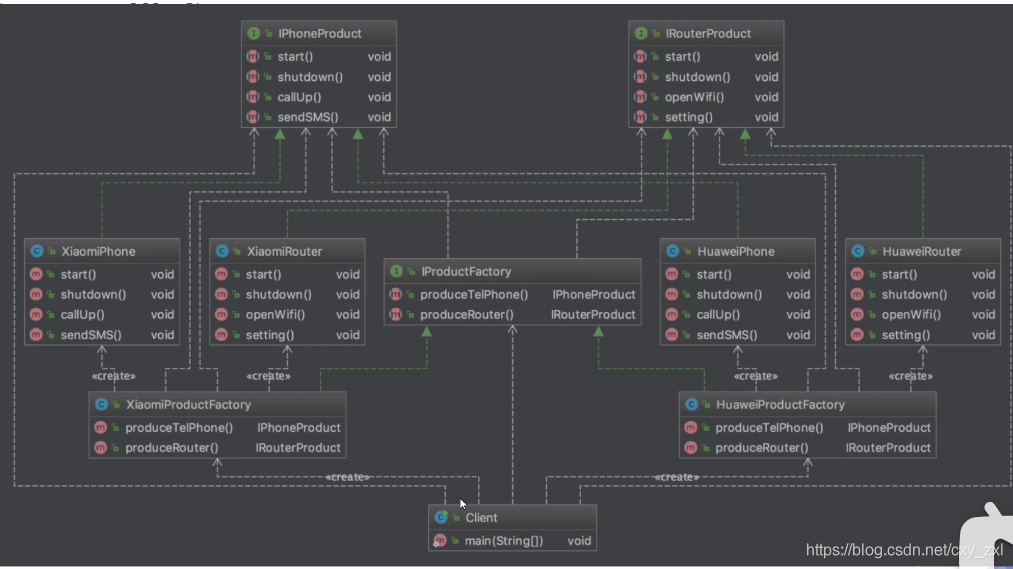Click method icon beside XiaomiPhone sendSMS()
This screenshot has height=569, width=1013.
[x=36, y=335]
